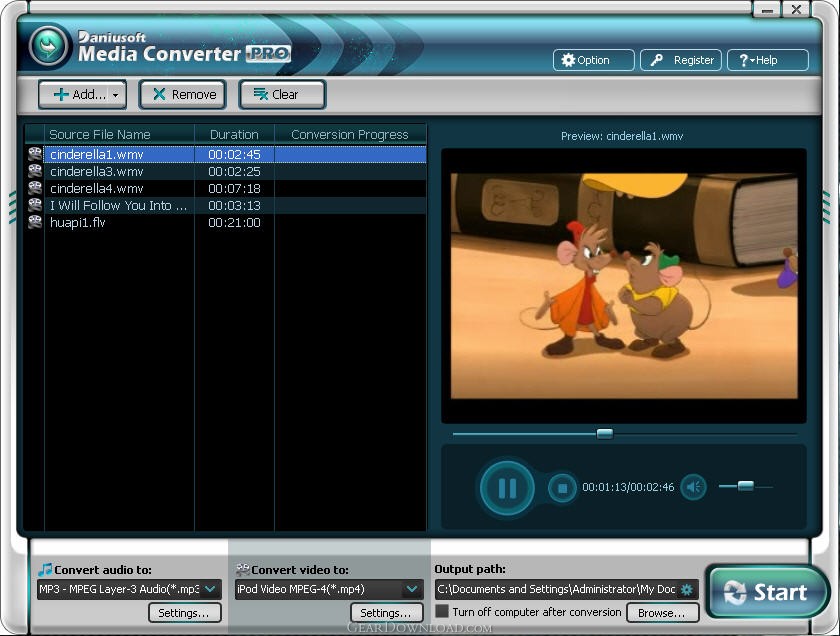Image resolution: width=840 pixels, height=636 pixels.
Task: Click the 00:02:45 duration cell
Action: click(x=234, y=154)
